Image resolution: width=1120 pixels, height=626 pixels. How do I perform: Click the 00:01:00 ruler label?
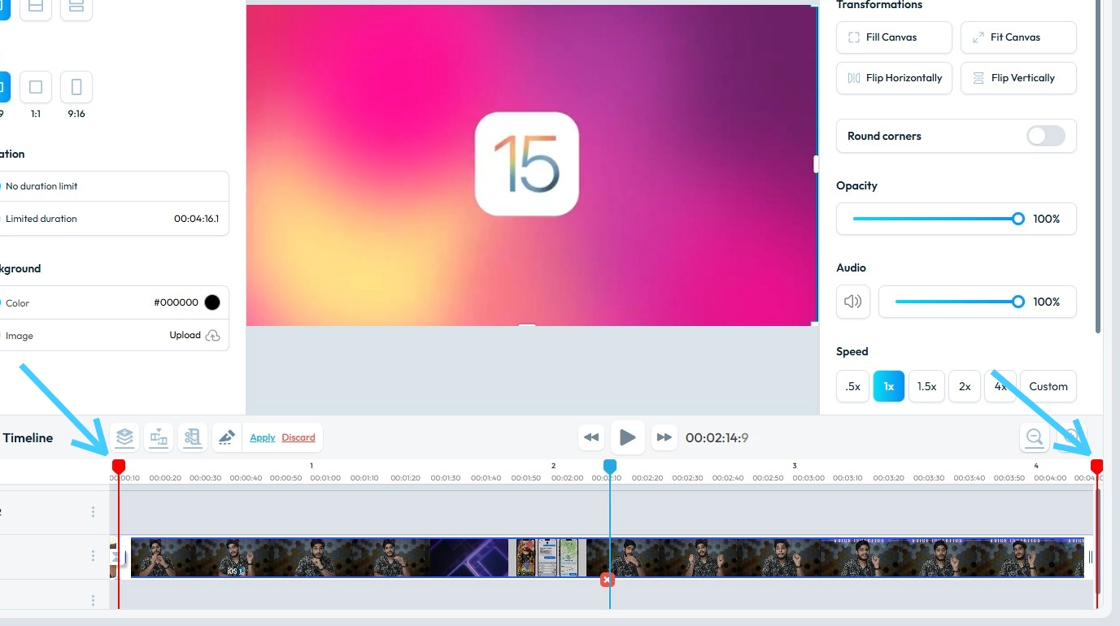325,478
